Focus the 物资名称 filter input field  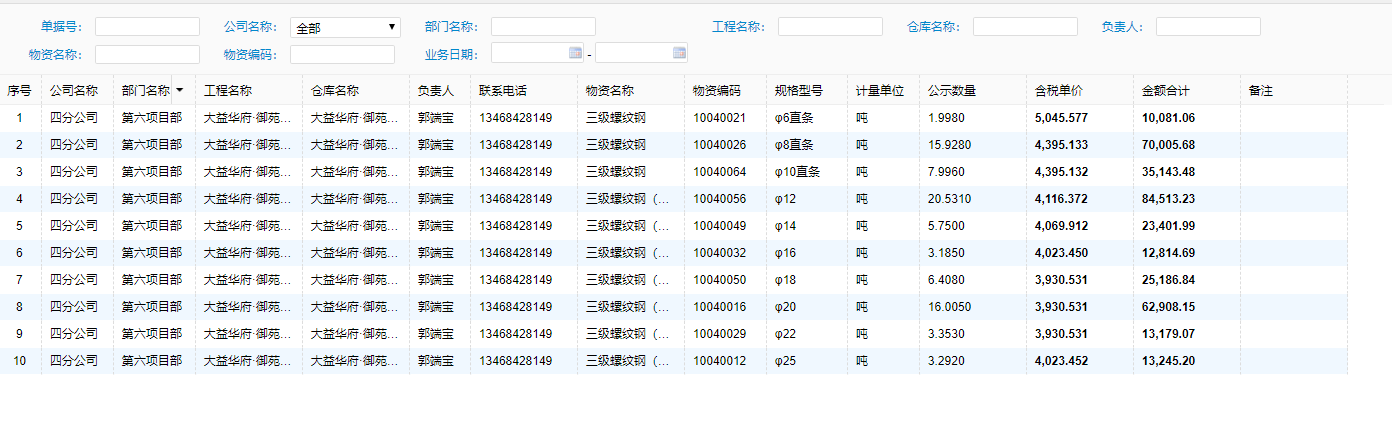pos(147,54)
